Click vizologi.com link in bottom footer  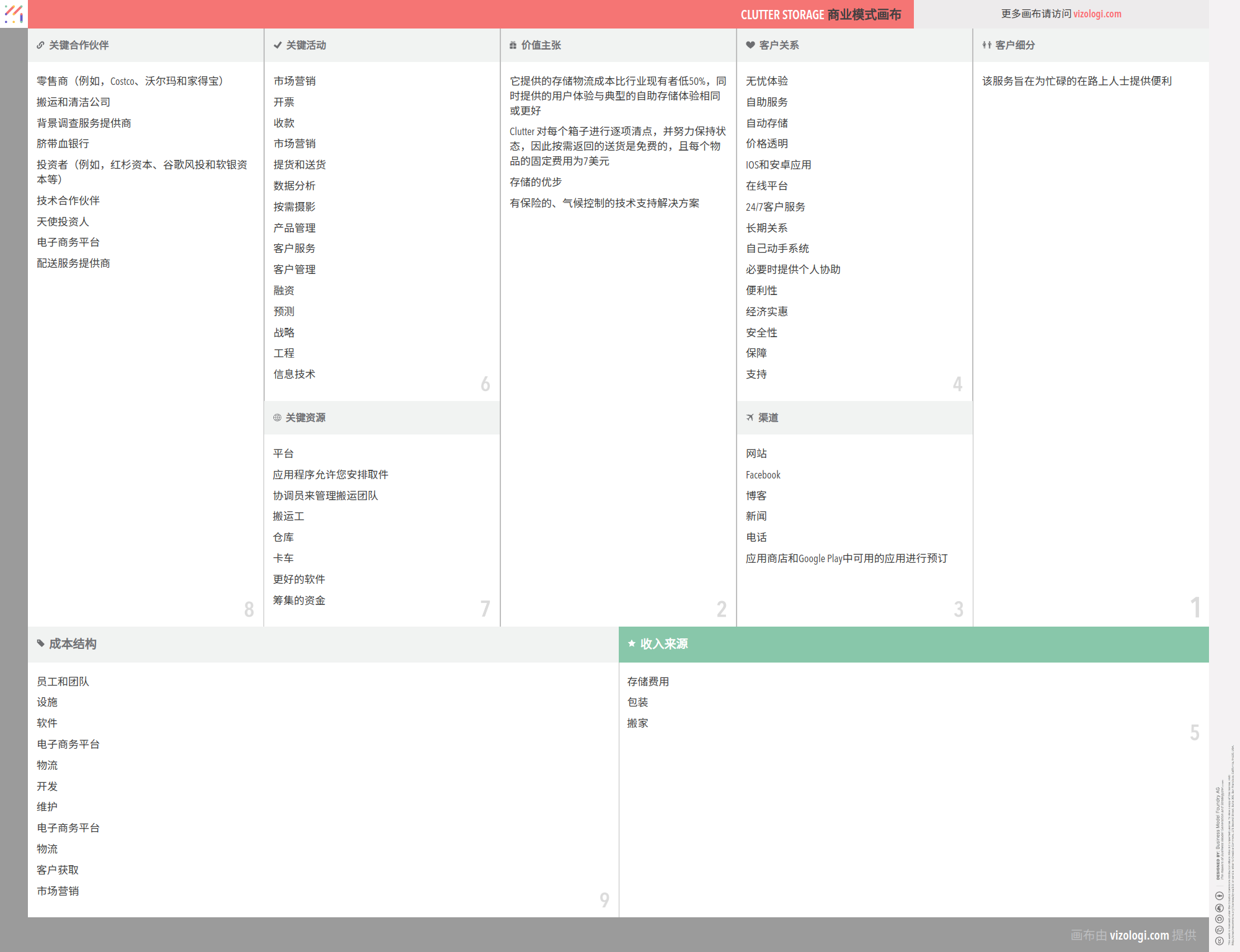click(1139, 935)
